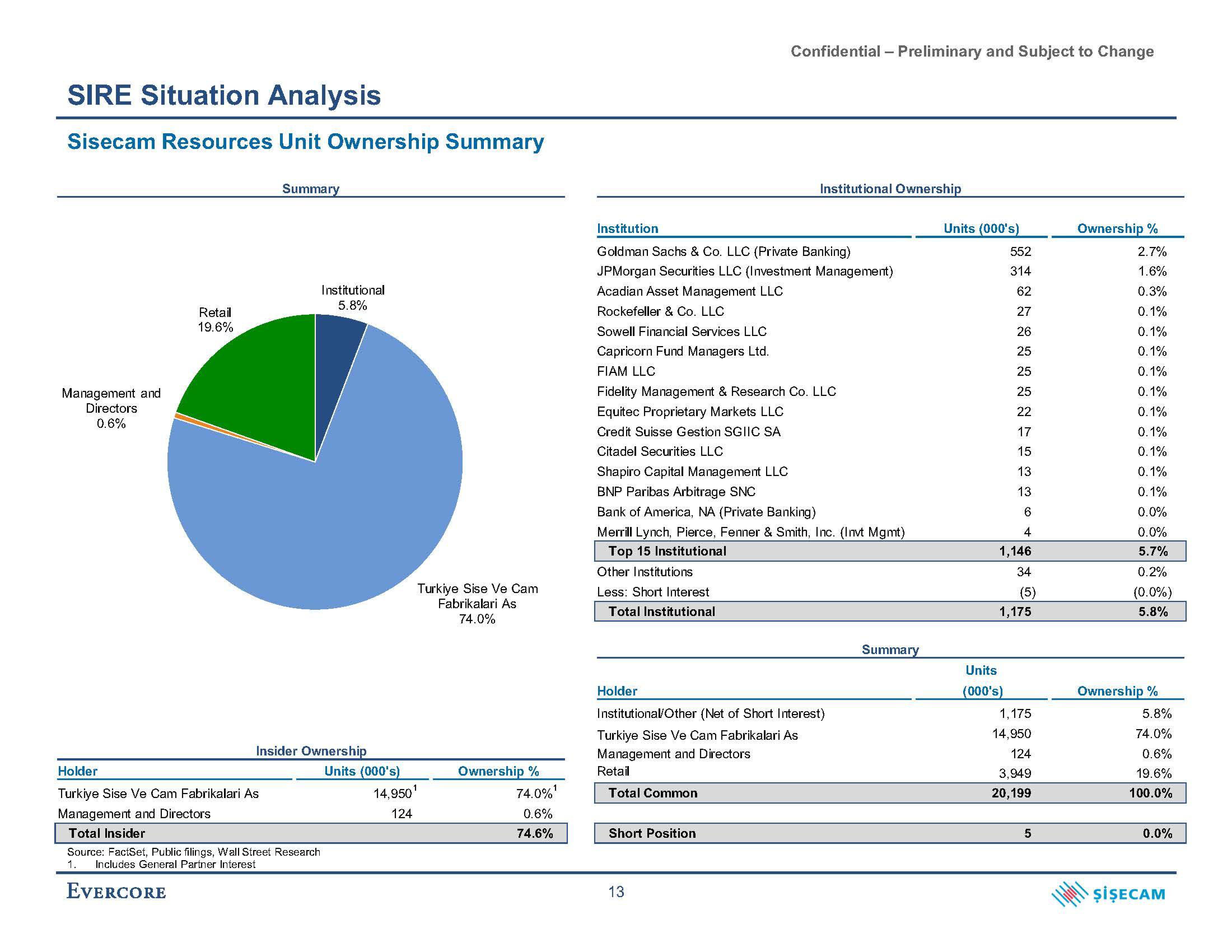
Task: Click the 'Holder' header in Insider Ownership table
Action: point(77,771)
